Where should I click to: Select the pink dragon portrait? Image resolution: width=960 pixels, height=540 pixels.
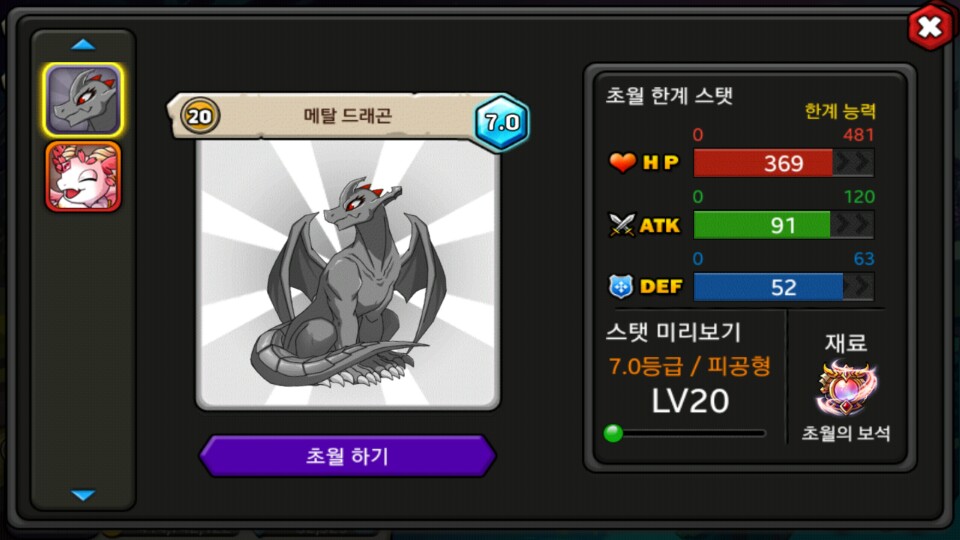(83, 177)
